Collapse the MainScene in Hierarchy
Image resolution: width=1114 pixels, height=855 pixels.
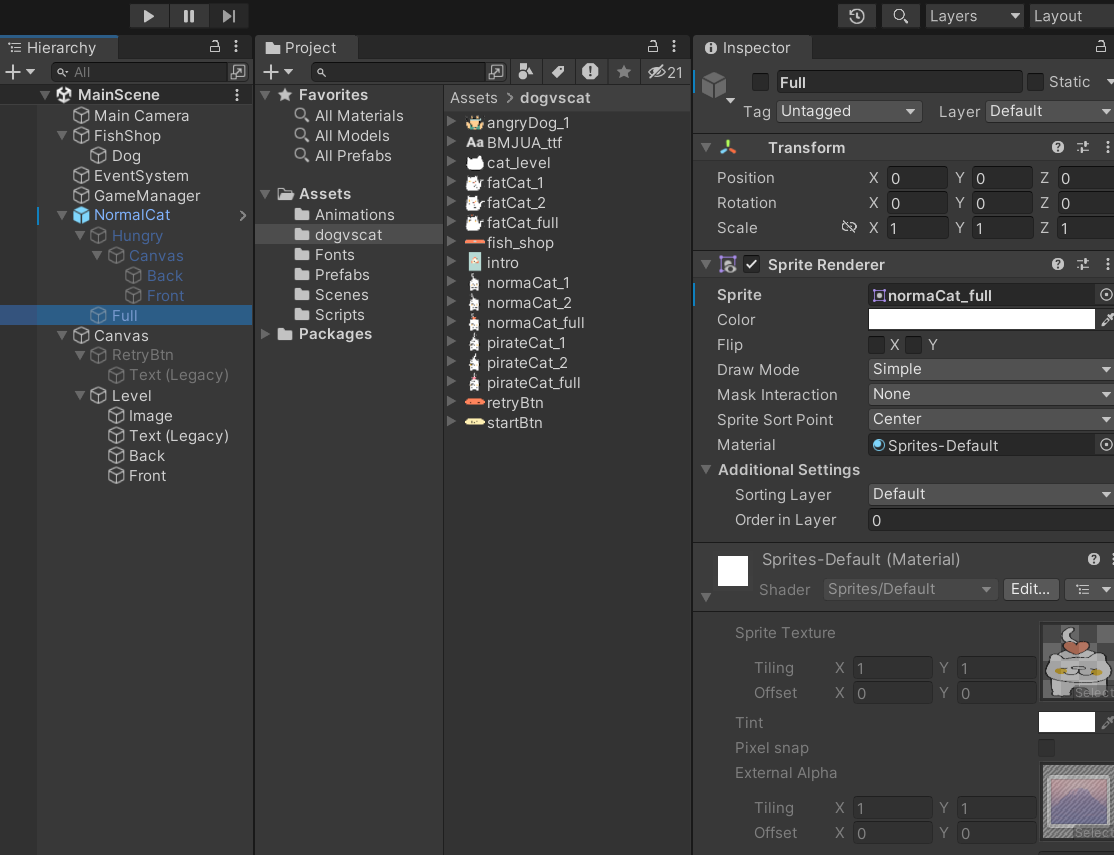tap(45, 95)
